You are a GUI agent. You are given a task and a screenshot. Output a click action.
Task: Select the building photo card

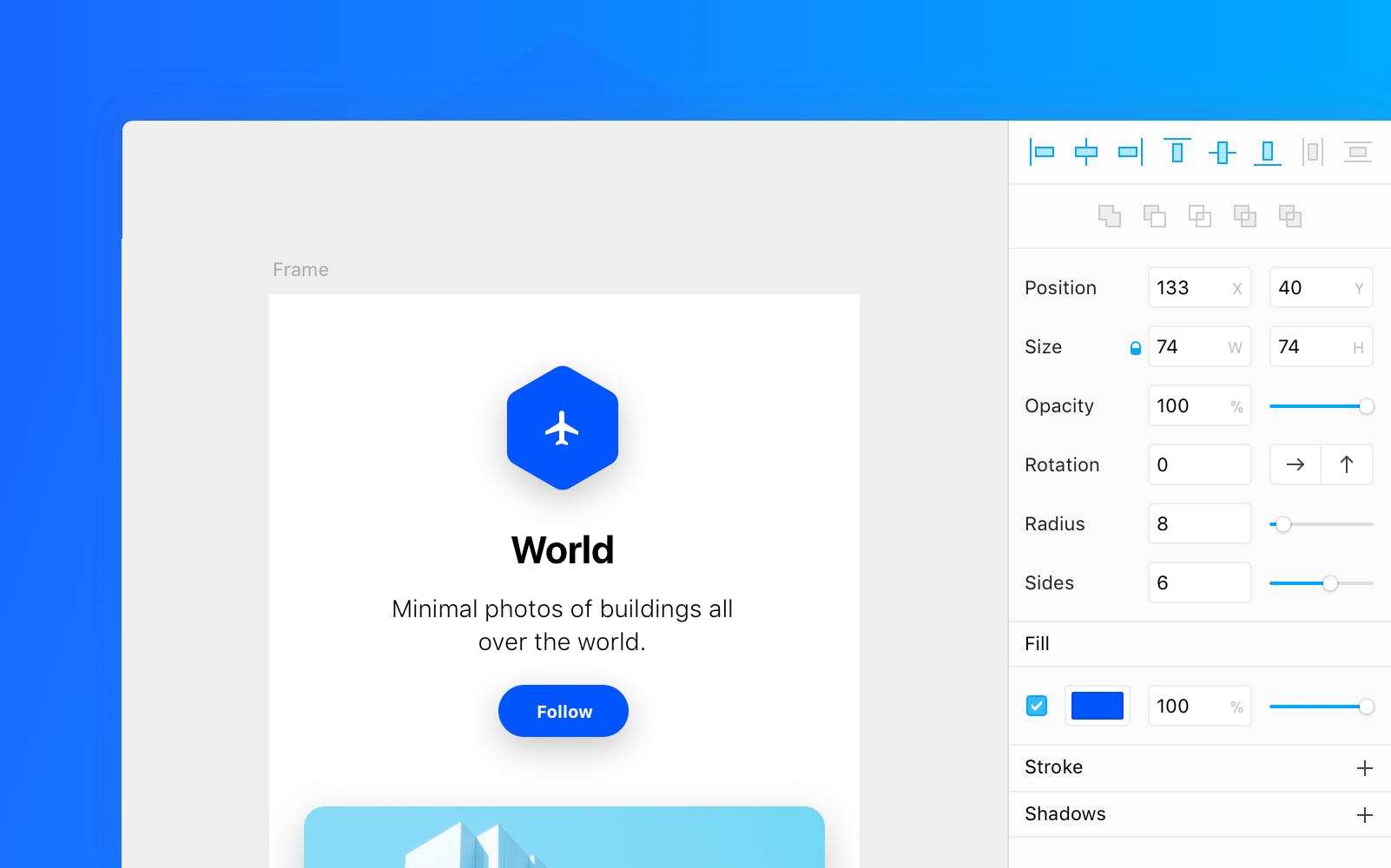[564, 837]
